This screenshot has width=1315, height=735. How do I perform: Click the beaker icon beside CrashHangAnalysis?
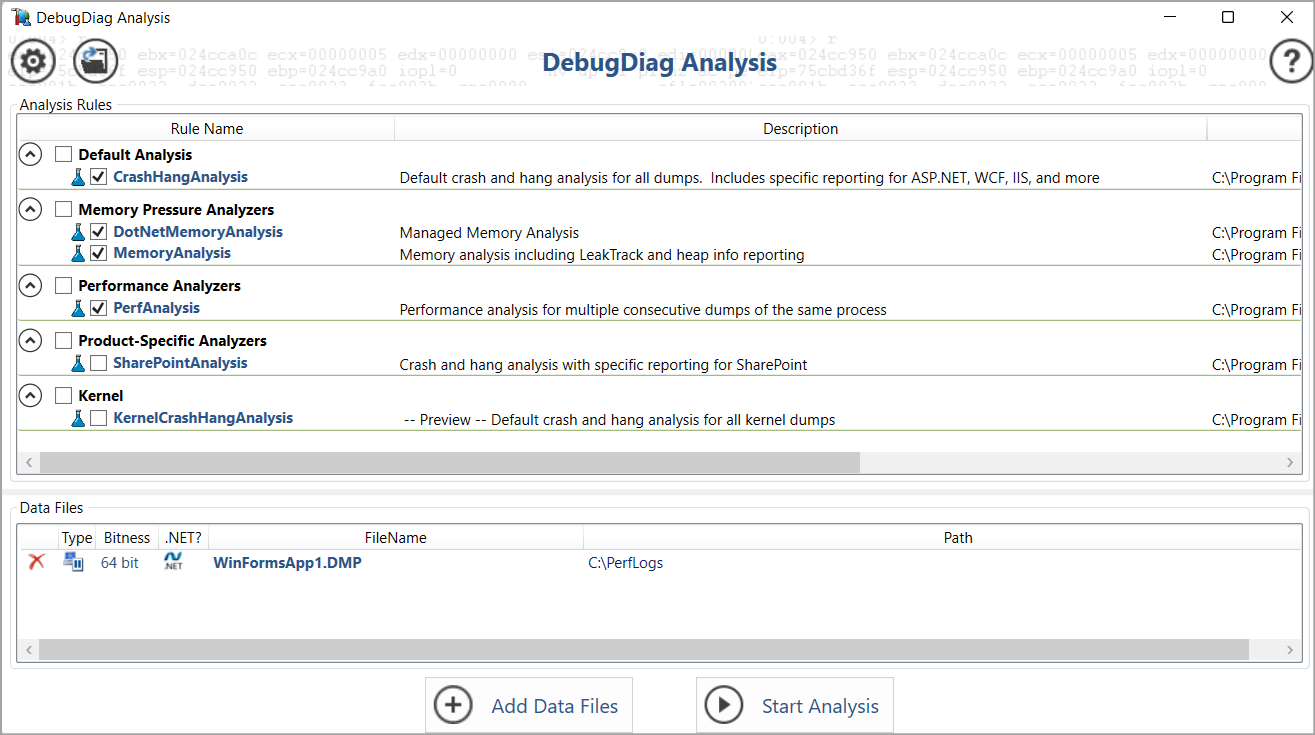[79, 177]
